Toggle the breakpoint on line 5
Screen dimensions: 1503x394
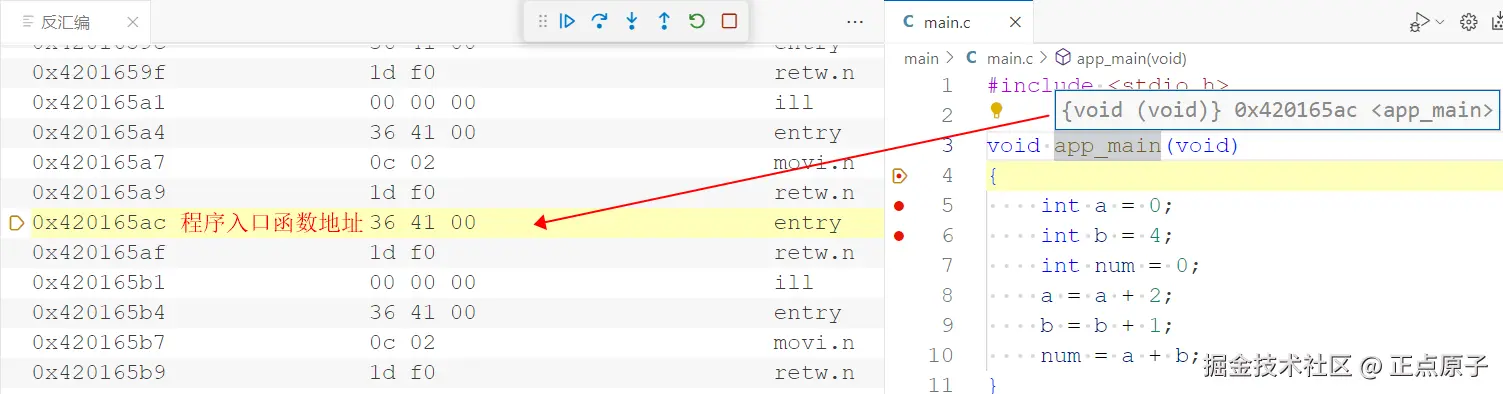tap(899, 206)
